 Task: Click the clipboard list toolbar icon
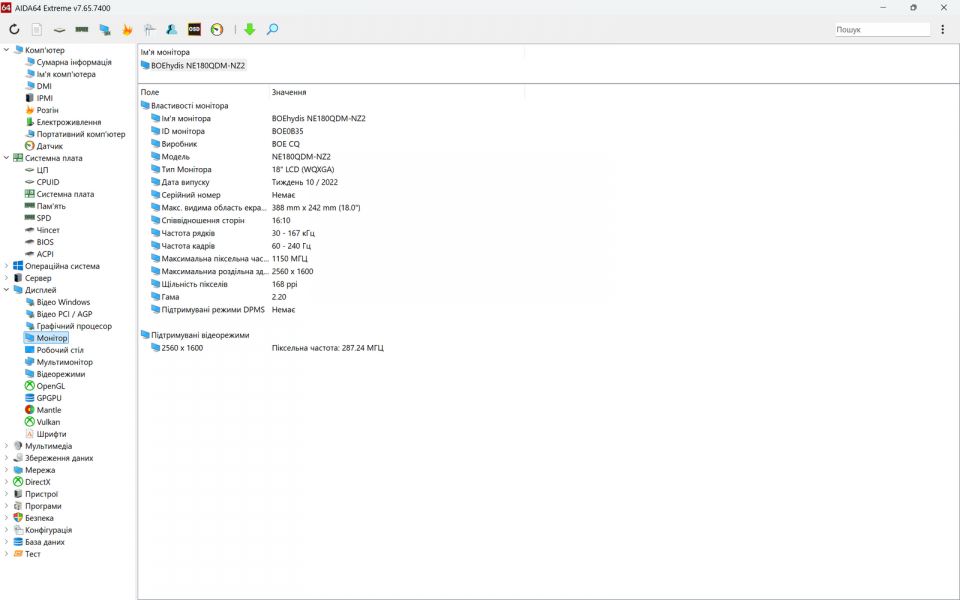point(149,29)
